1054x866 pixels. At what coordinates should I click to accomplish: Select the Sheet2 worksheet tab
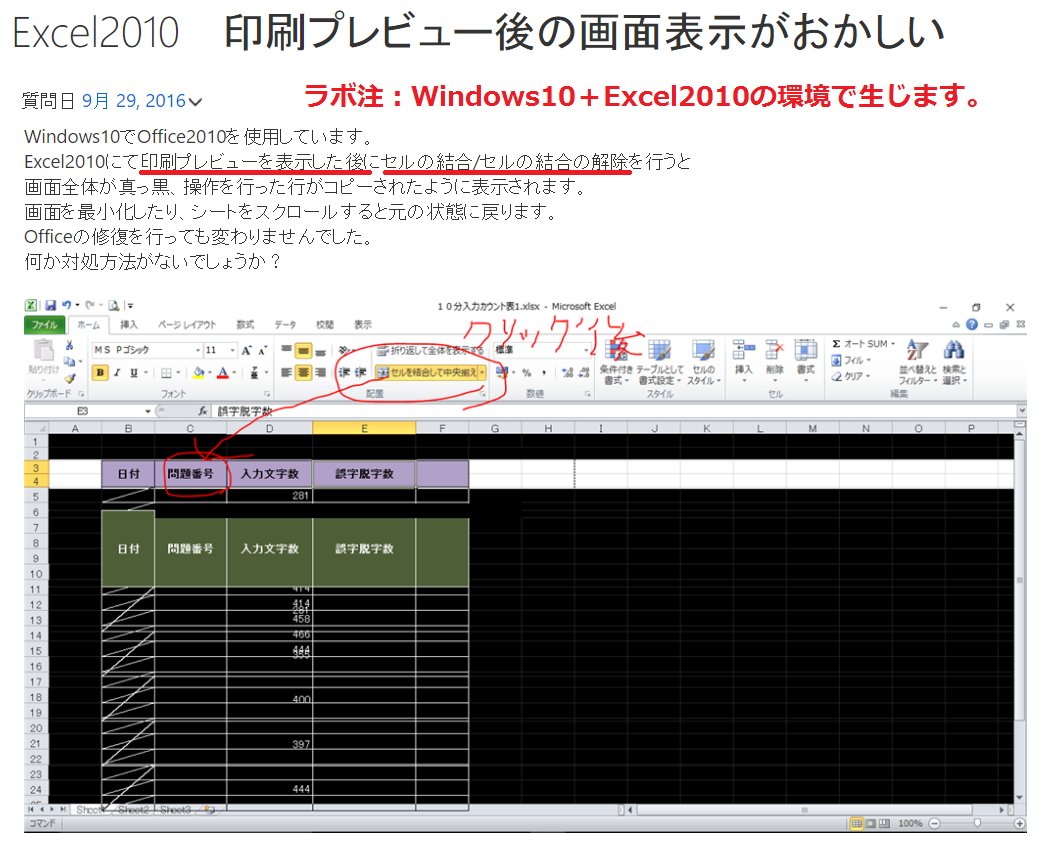pos(133,810)
